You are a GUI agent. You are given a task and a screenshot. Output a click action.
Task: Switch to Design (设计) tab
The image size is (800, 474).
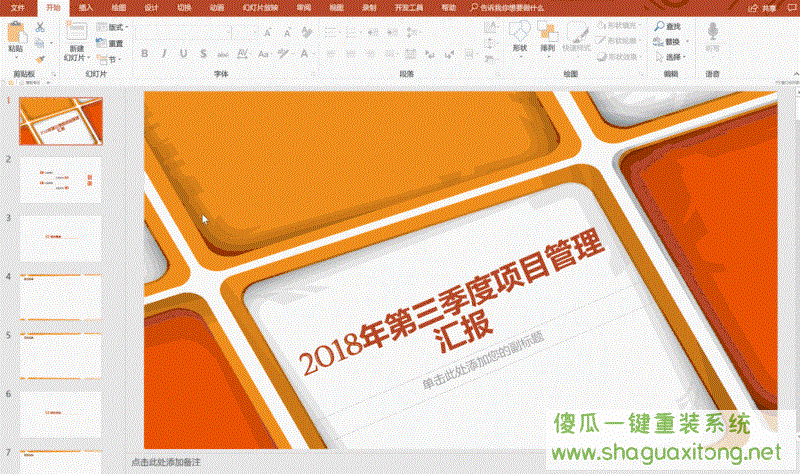pos(151,8)
